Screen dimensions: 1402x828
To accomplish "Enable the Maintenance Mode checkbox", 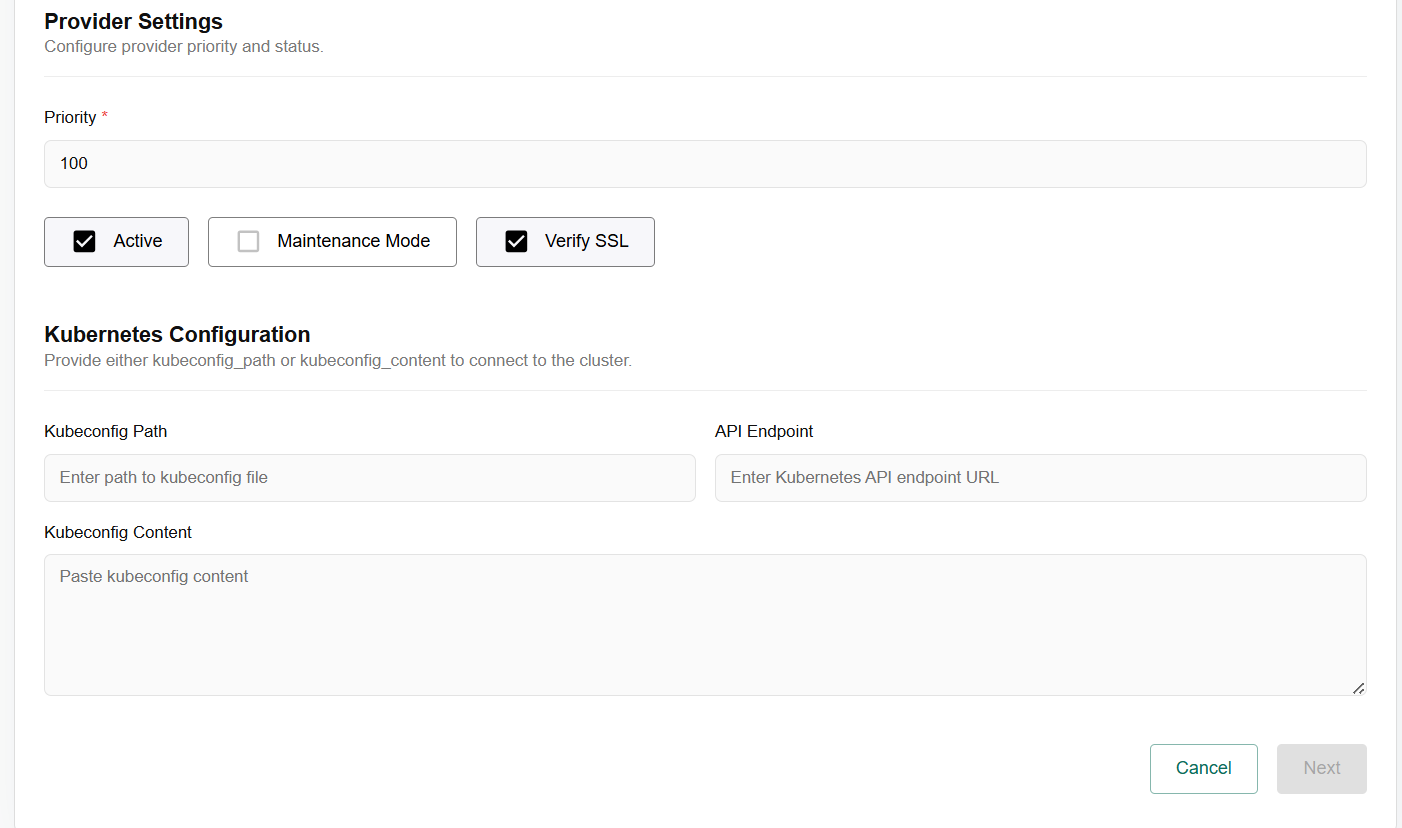I will (248, 242).
